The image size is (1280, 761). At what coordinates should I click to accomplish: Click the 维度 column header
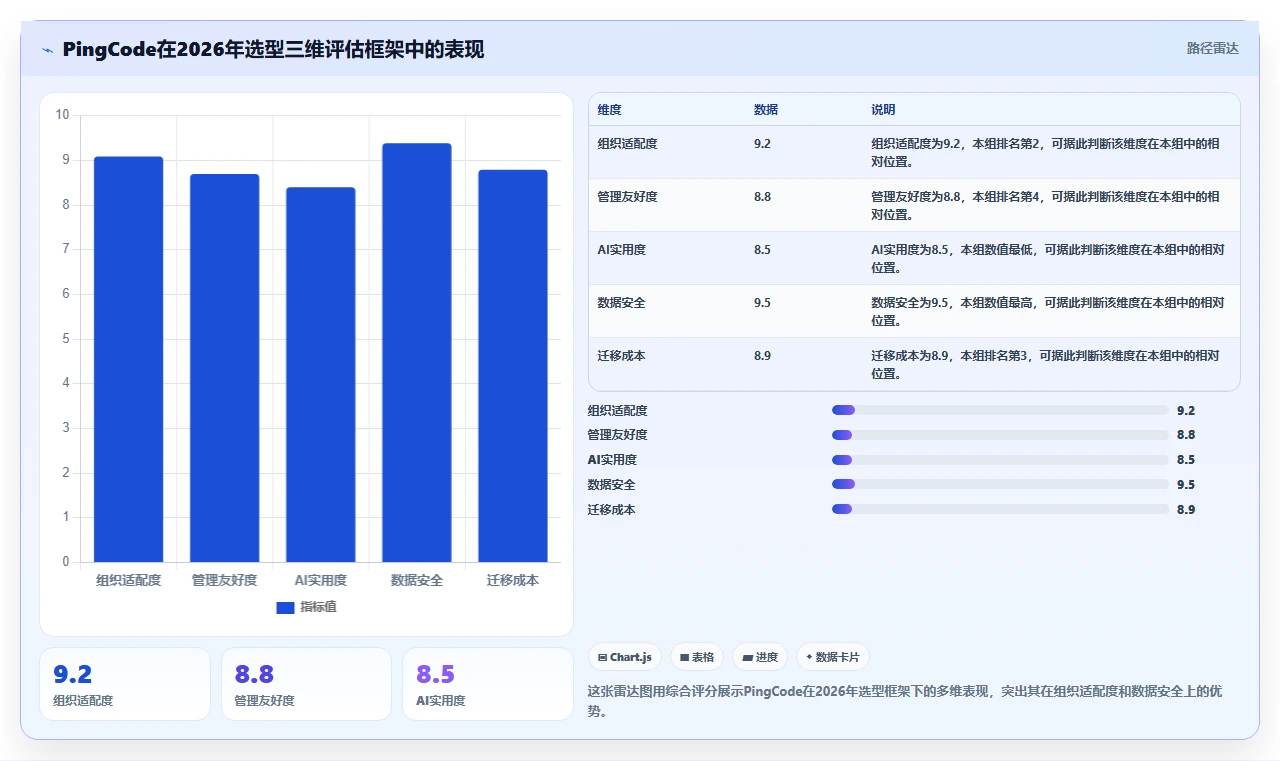tap(609, 110)
